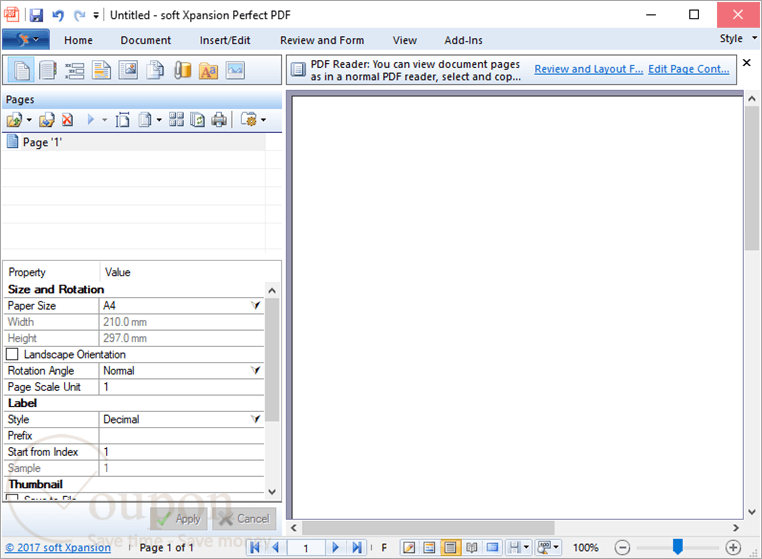This screenshot has height=559, width=762.
Task: Expand the duplicate pages dropdown arrow
Action: pos(158,120)
